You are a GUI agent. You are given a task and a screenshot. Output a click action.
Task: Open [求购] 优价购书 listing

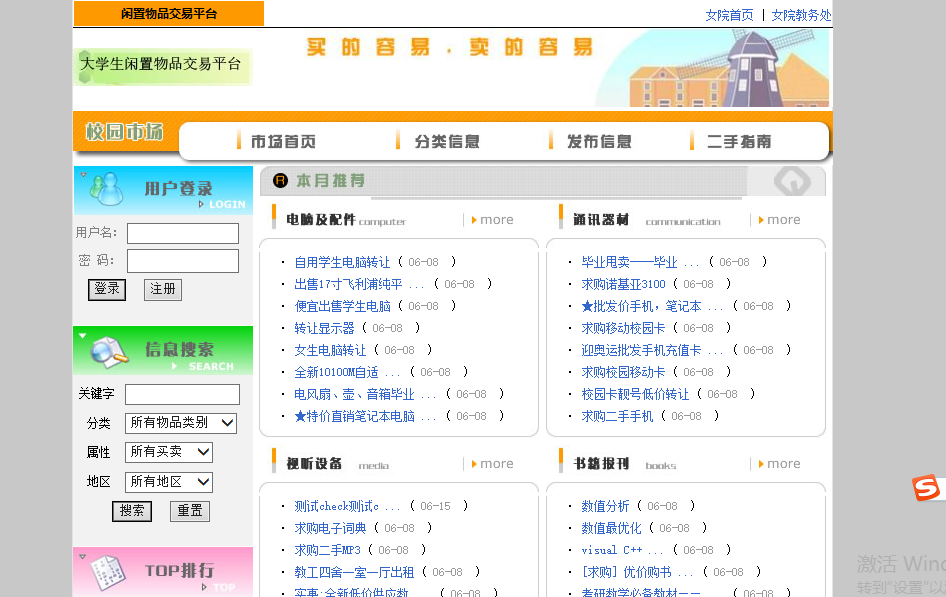coord(638,572)
